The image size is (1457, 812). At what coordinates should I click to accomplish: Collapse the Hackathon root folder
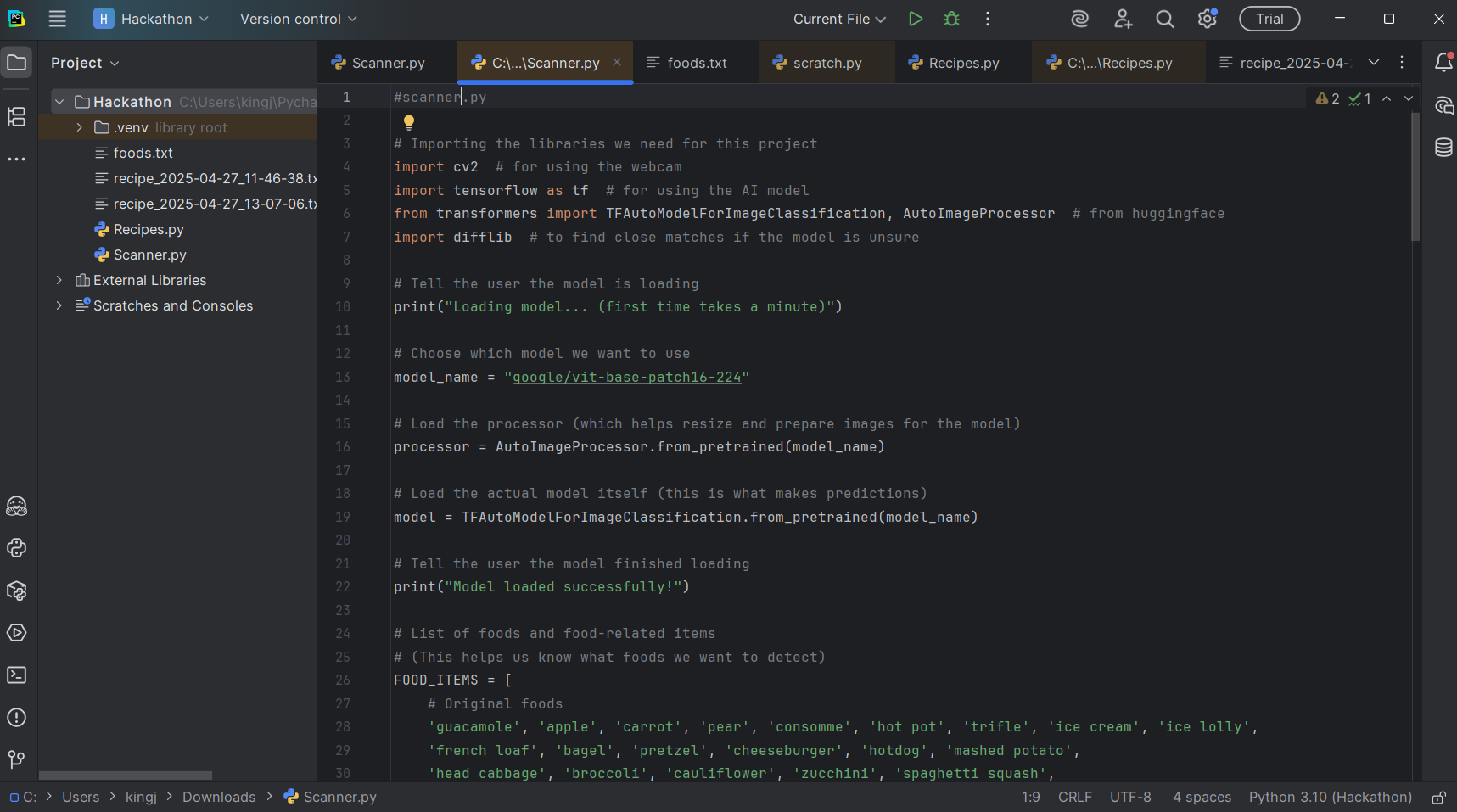pos(59,102)
